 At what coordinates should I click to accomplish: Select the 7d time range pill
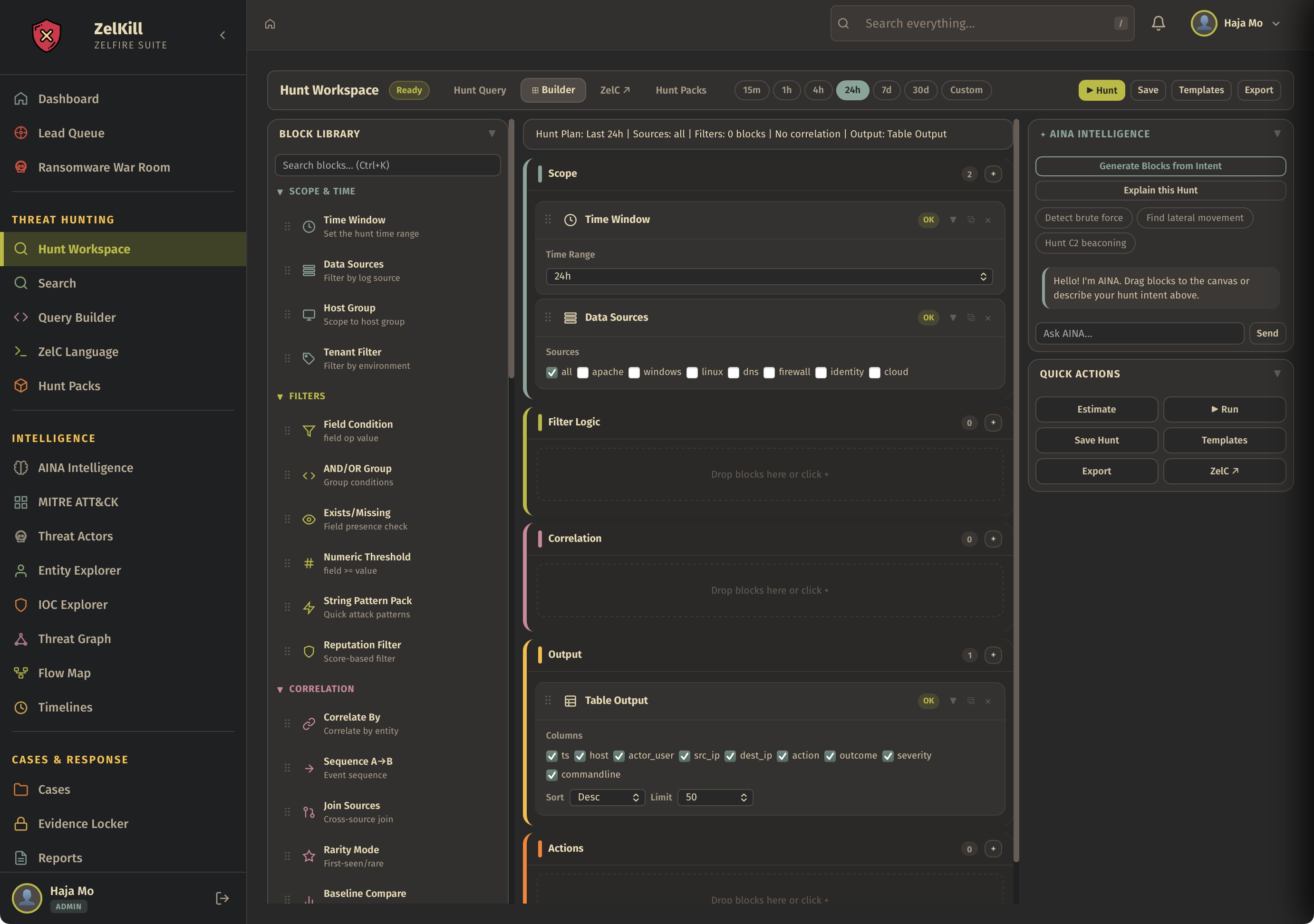click(x=886, y=90)
